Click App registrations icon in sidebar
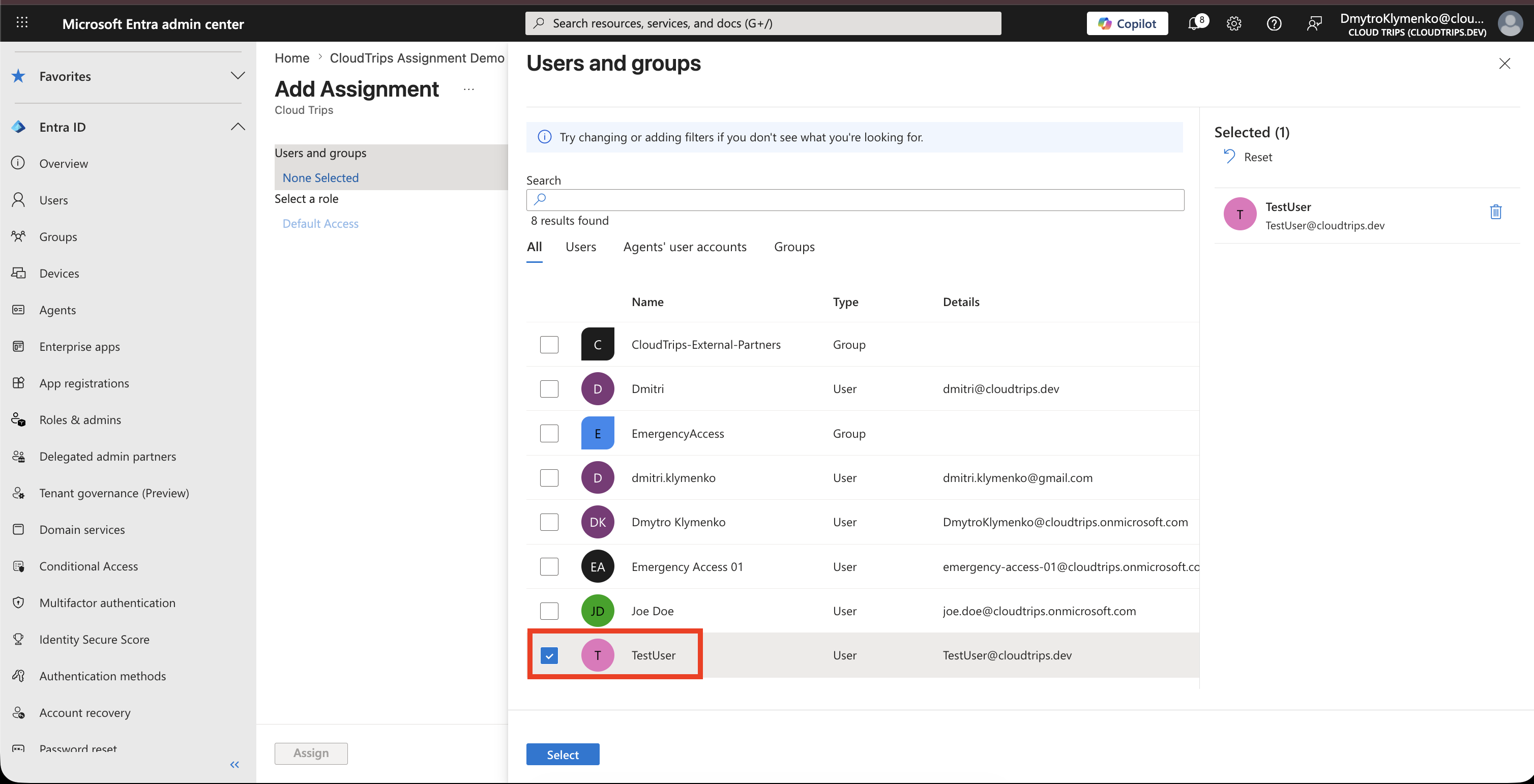The width and height of the screenshot is (1534, 784). pyautogui.click(x=18, y=382)
